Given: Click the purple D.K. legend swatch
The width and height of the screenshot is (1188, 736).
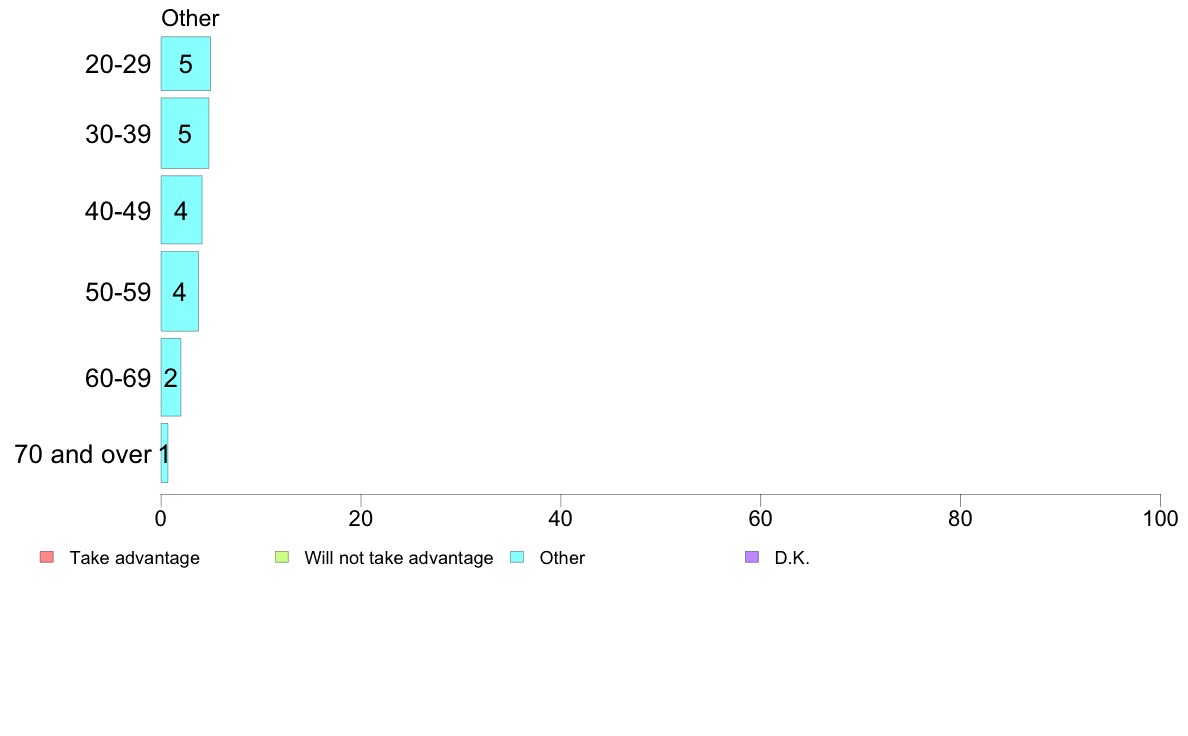Looking at the screenshot, I should point(752,557).
